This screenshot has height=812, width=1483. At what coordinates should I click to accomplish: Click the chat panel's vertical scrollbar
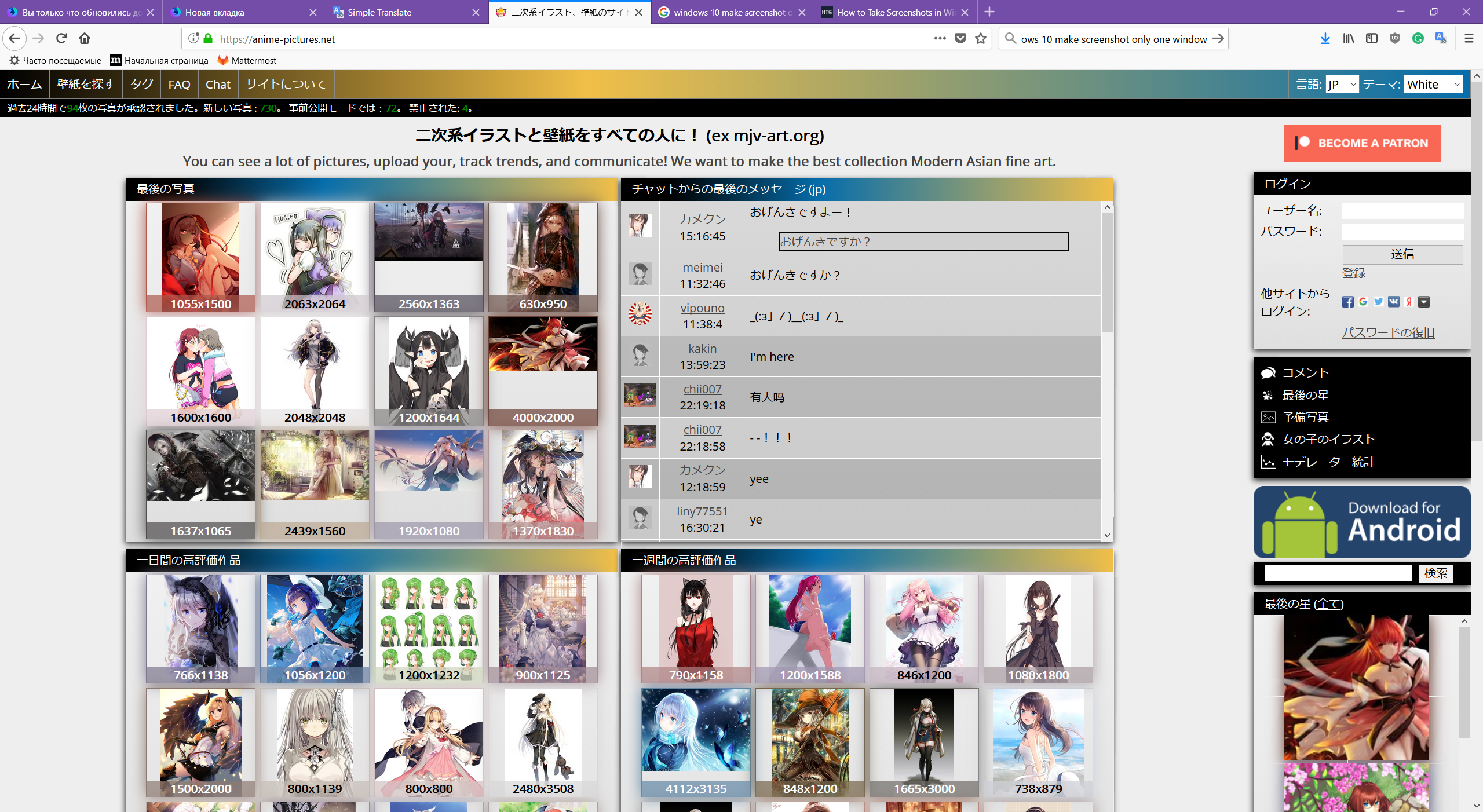[1107, 272]
